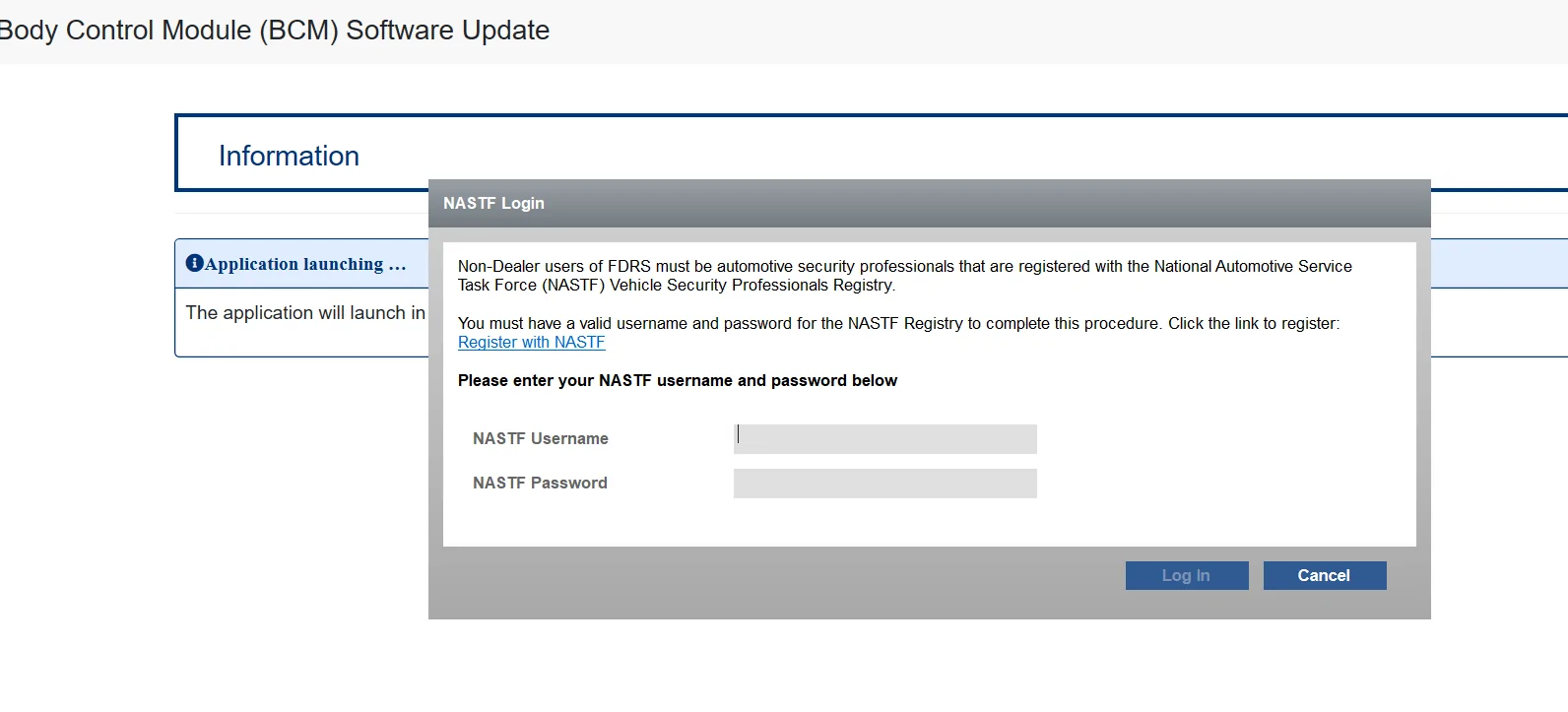Click the 'National Automotive Service' text in dialog

1253,267
